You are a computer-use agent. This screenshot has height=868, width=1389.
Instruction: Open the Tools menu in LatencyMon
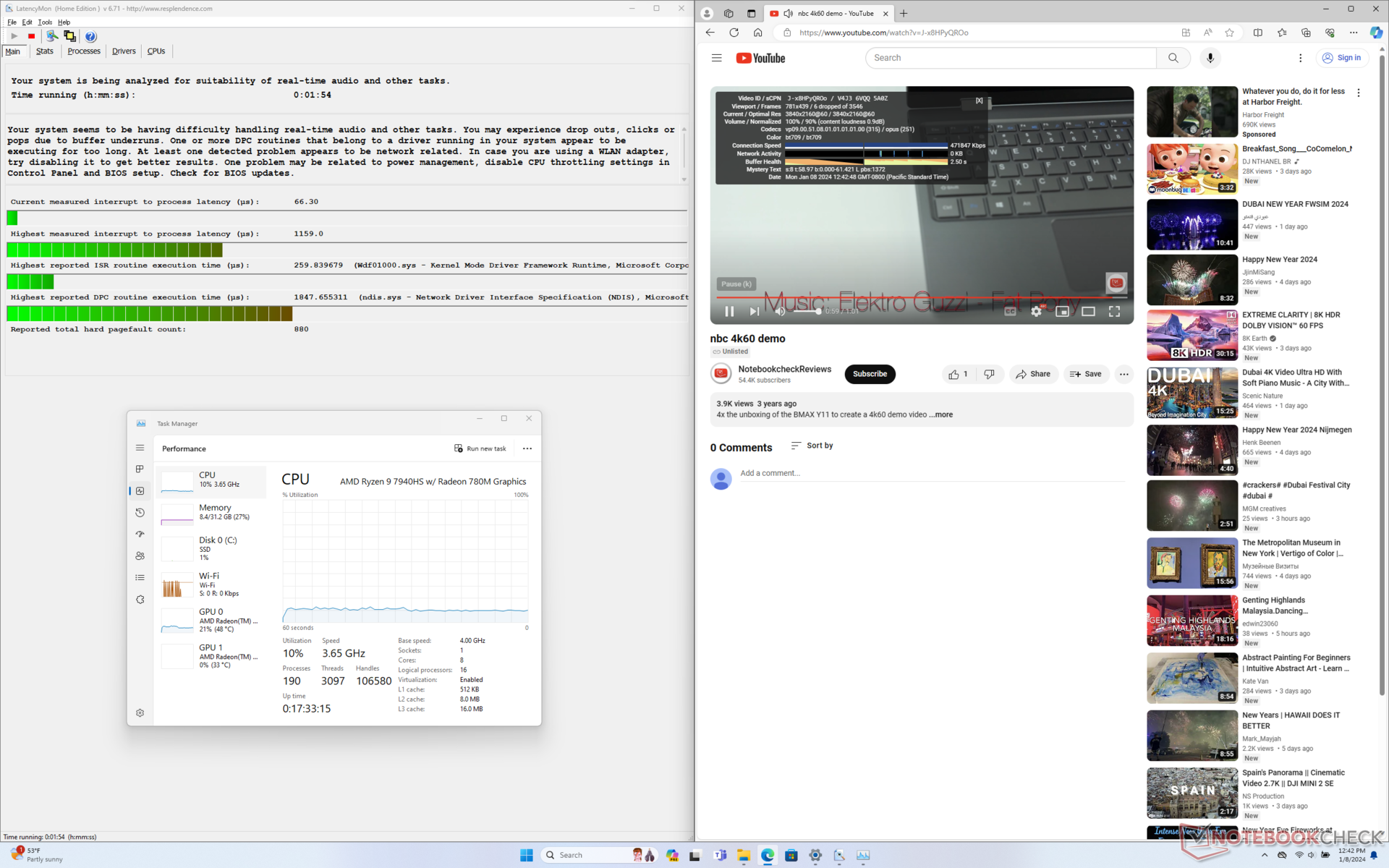[45, 22]
